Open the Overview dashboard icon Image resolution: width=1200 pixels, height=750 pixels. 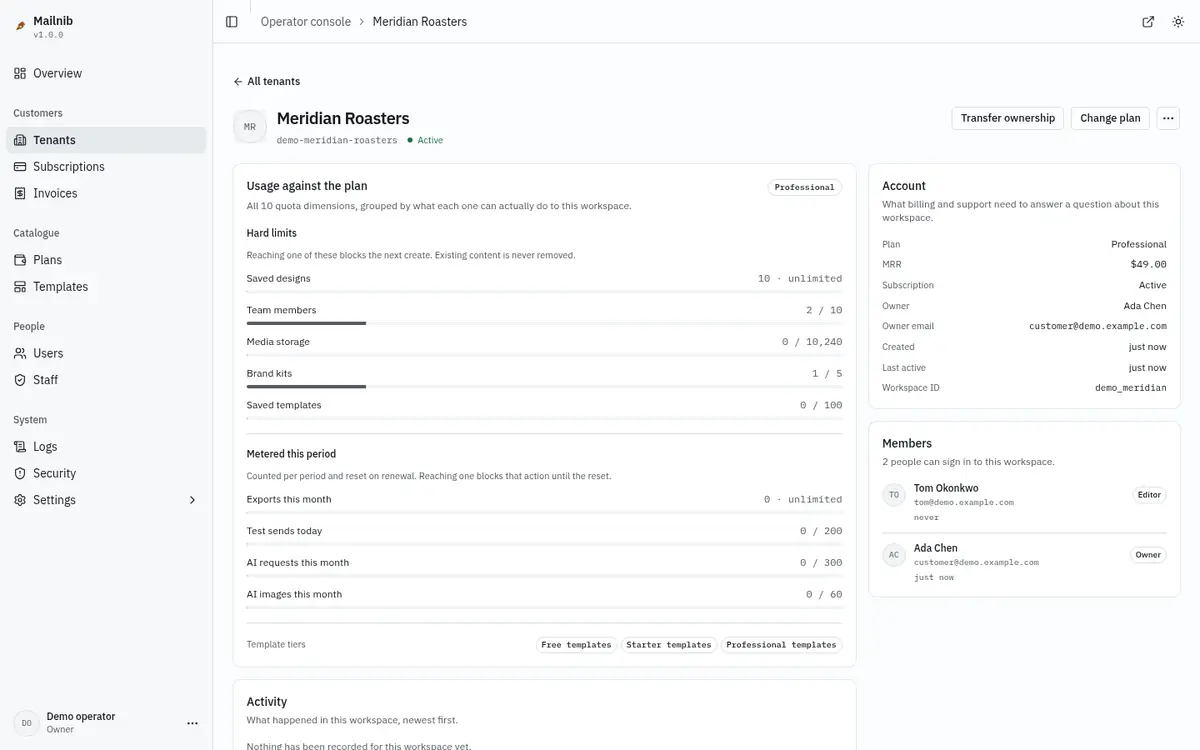tap(20, 73)
